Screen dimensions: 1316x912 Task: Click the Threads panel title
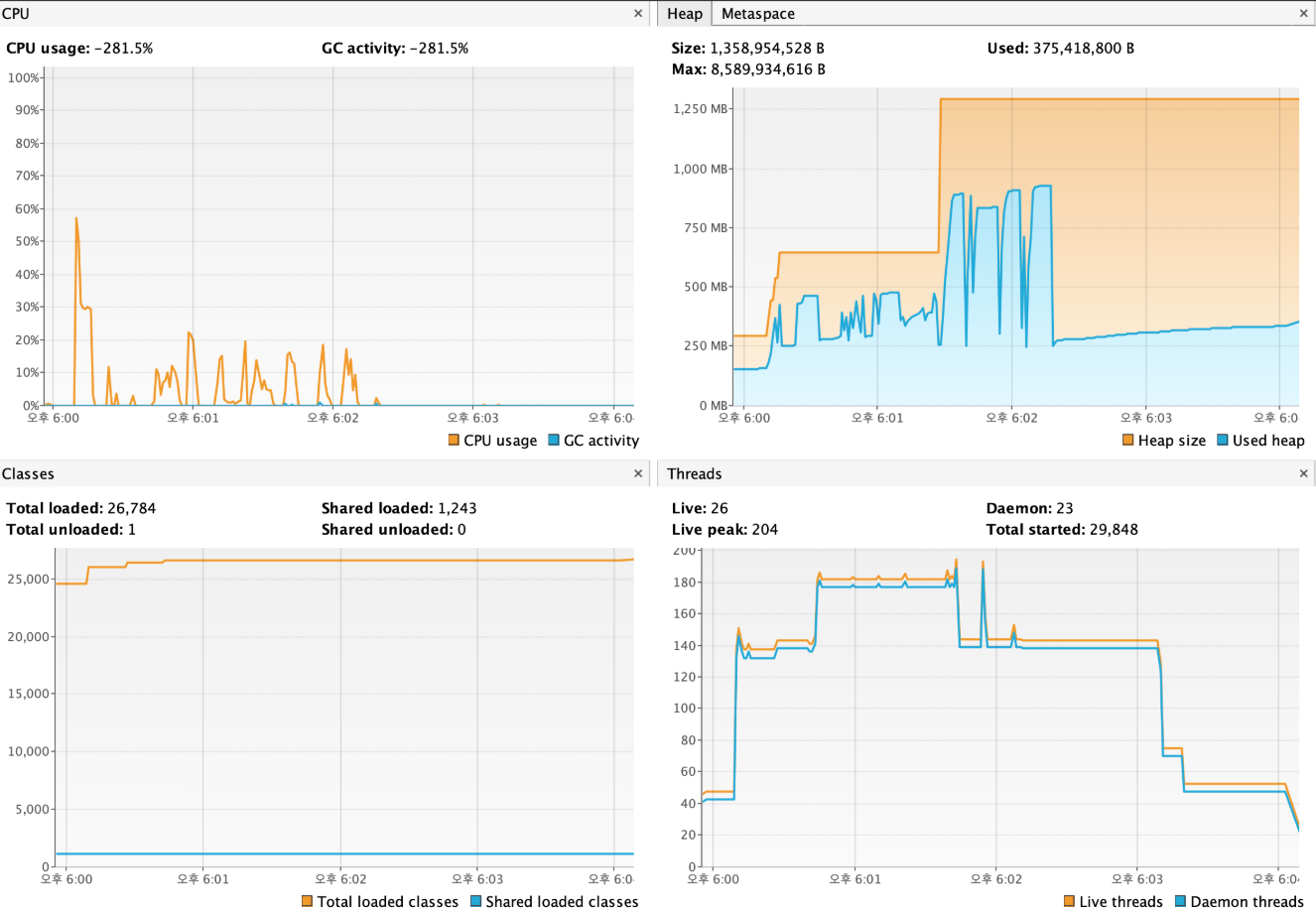694,474
